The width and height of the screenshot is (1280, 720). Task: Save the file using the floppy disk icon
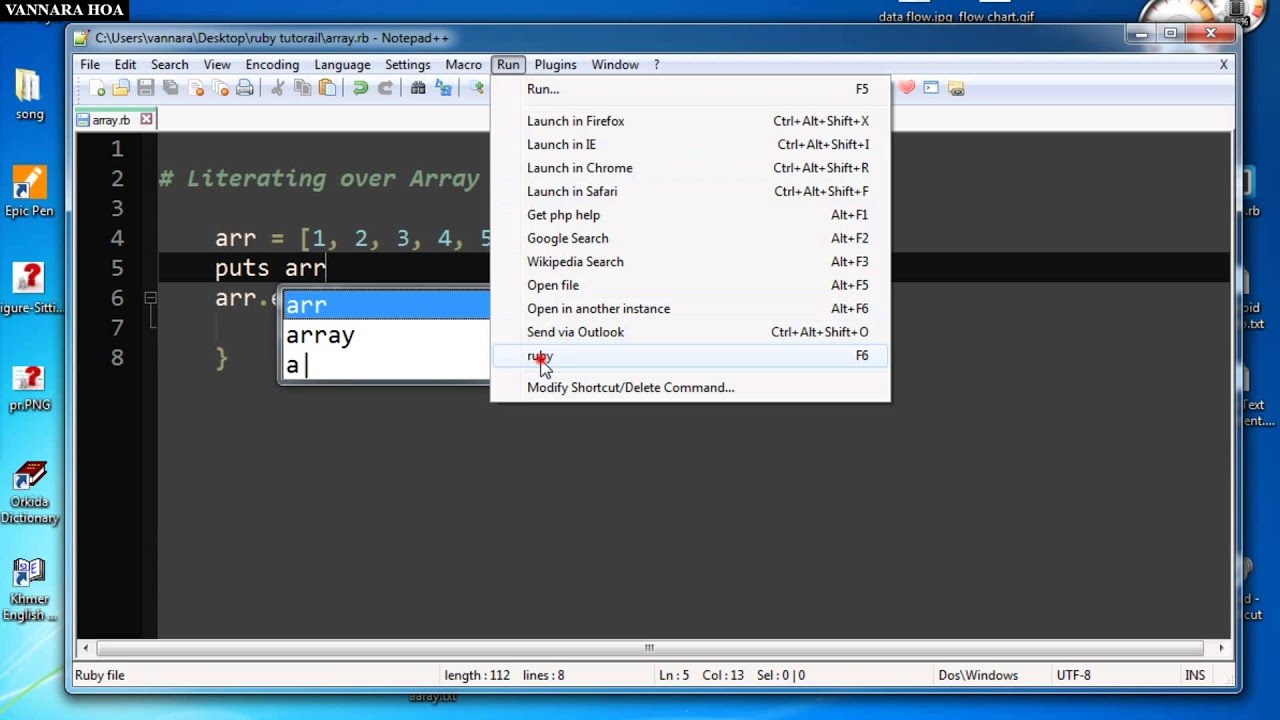(146, 89)
